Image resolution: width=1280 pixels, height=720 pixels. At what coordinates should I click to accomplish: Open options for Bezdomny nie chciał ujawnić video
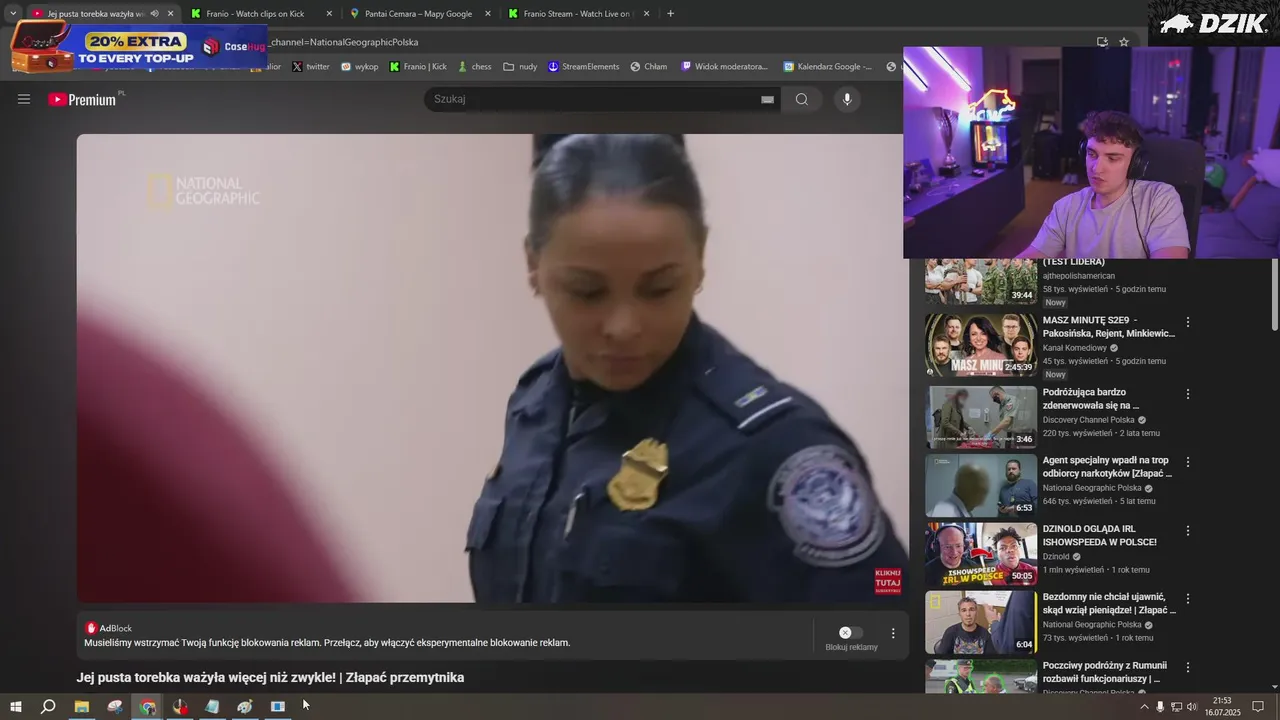point(1188,598)
